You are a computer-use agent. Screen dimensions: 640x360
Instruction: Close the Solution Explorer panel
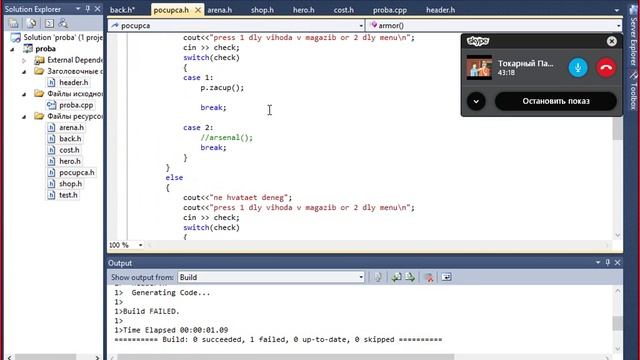click(x=97, y=9)
